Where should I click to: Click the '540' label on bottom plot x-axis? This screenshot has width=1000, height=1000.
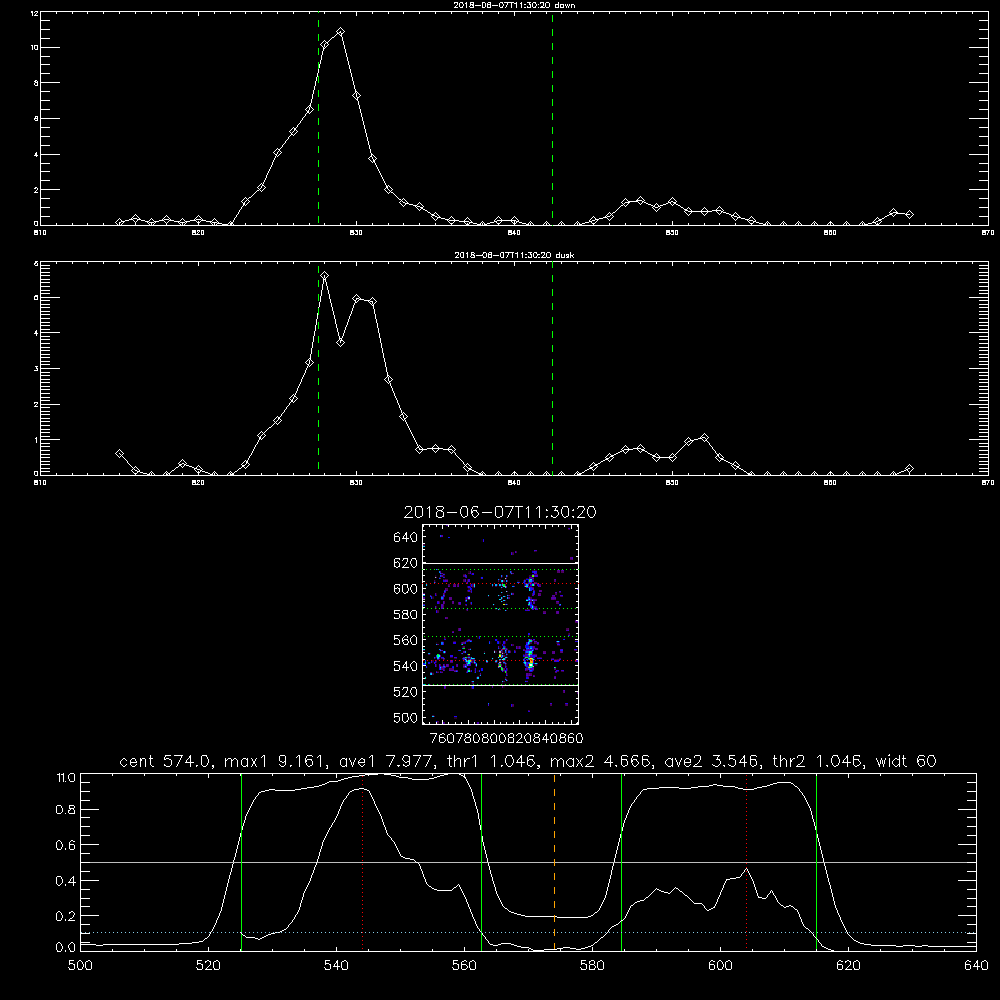pos(336,966)
